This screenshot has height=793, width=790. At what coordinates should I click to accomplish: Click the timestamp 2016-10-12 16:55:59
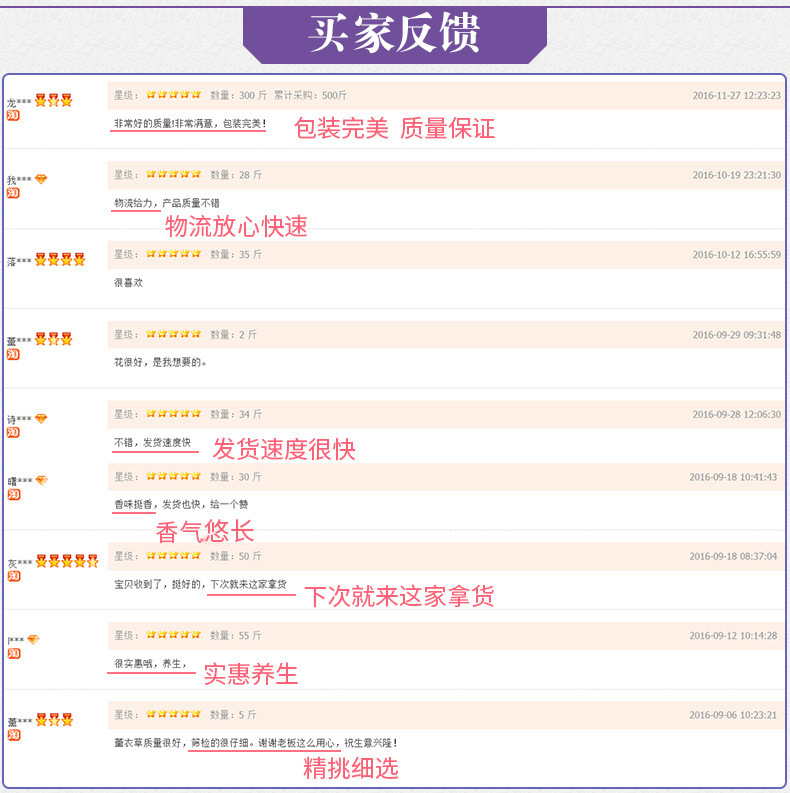point(736,254)
